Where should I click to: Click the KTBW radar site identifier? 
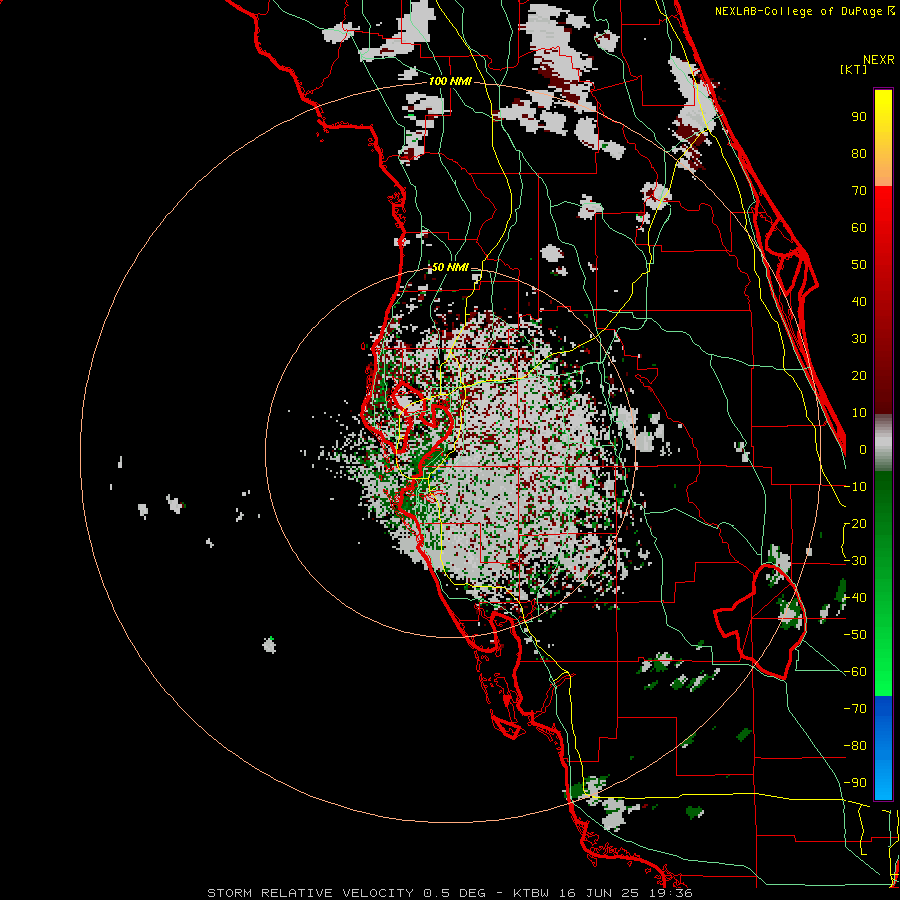(533, 893)
